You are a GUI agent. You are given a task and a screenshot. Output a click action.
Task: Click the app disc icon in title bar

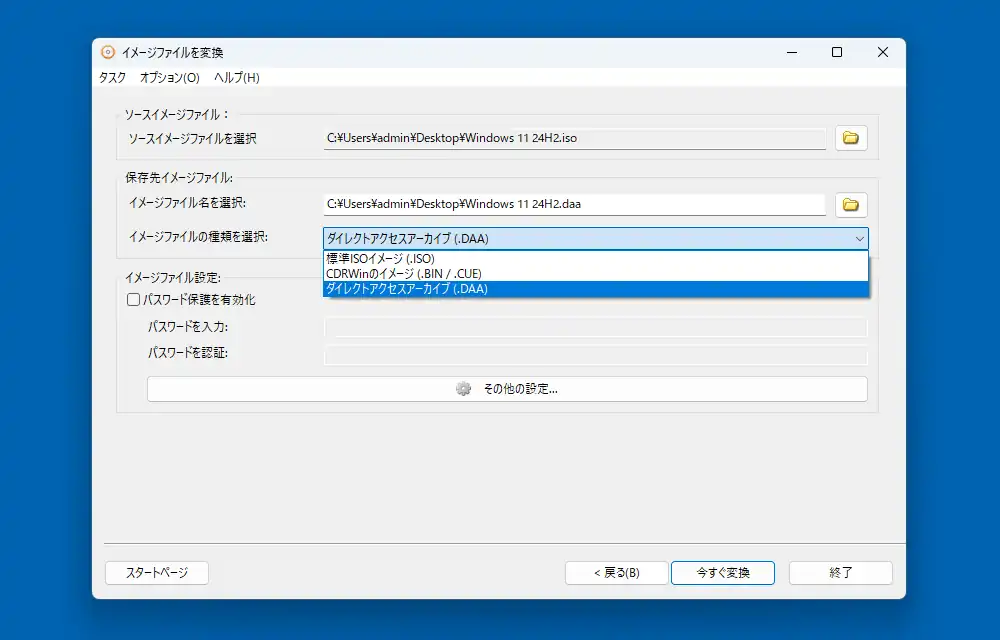coord(108,53)
